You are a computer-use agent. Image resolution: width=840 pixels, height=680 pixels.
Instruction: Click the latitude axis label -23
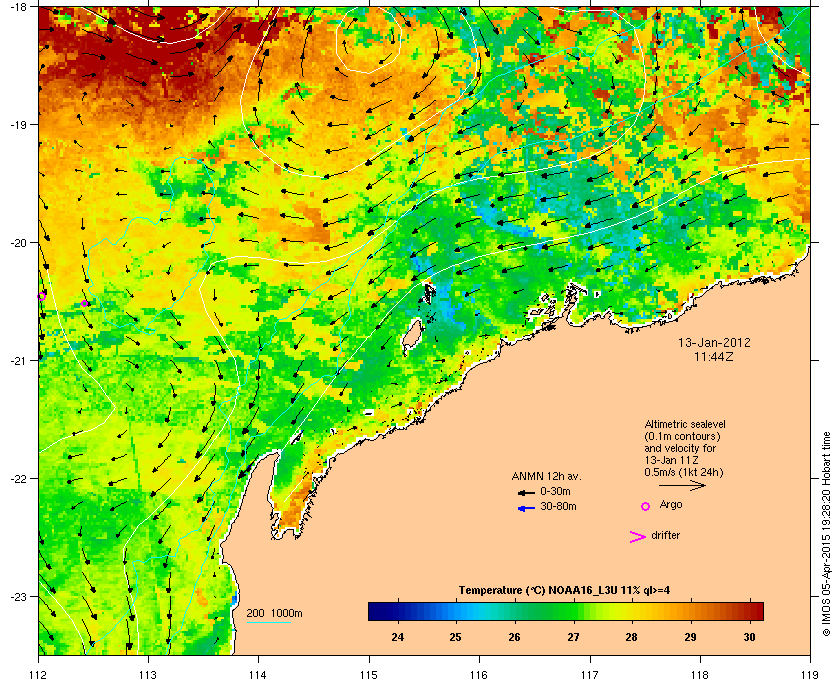coord(17,596)
